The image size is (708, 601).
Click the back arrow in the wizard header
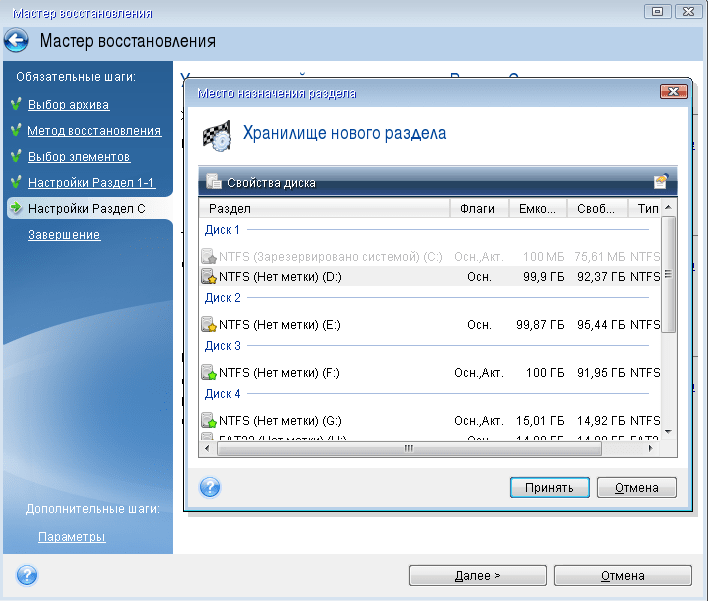[17, 41]
